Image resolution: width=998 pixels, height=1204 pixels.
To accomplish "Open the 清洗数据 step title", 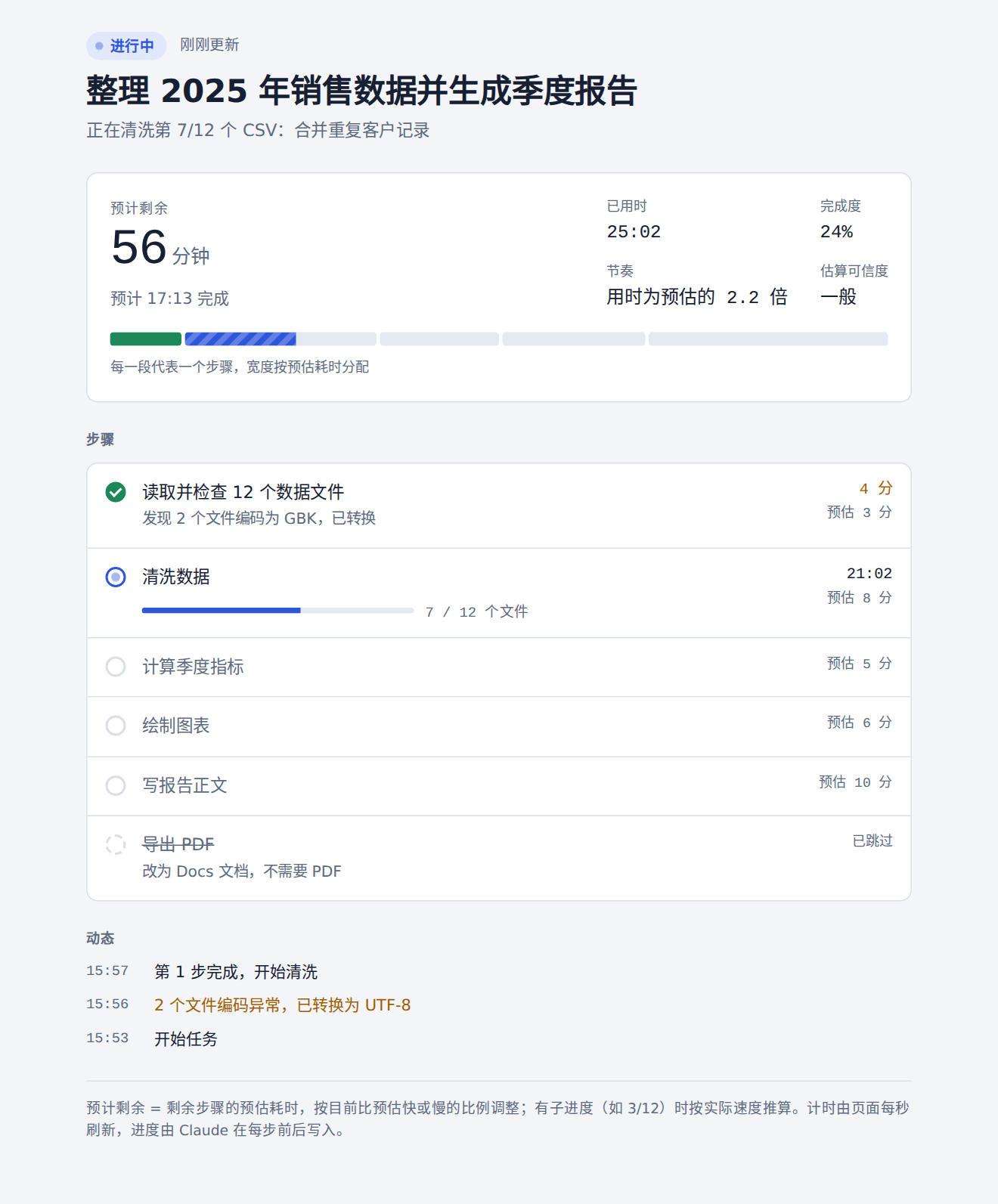I will click(176, 577).
